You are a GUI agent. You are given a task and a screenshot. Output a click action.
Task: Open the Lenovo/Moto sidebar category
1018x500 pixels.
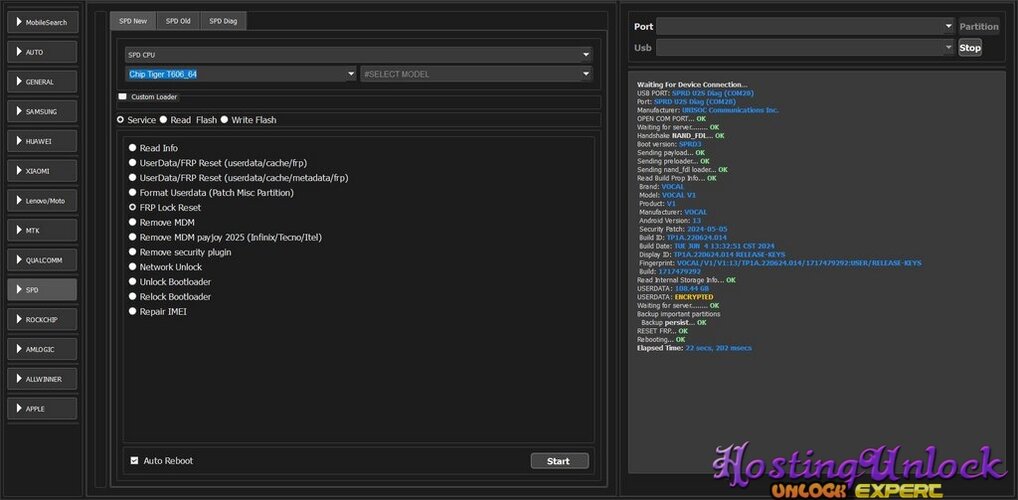tap(42, 201)
